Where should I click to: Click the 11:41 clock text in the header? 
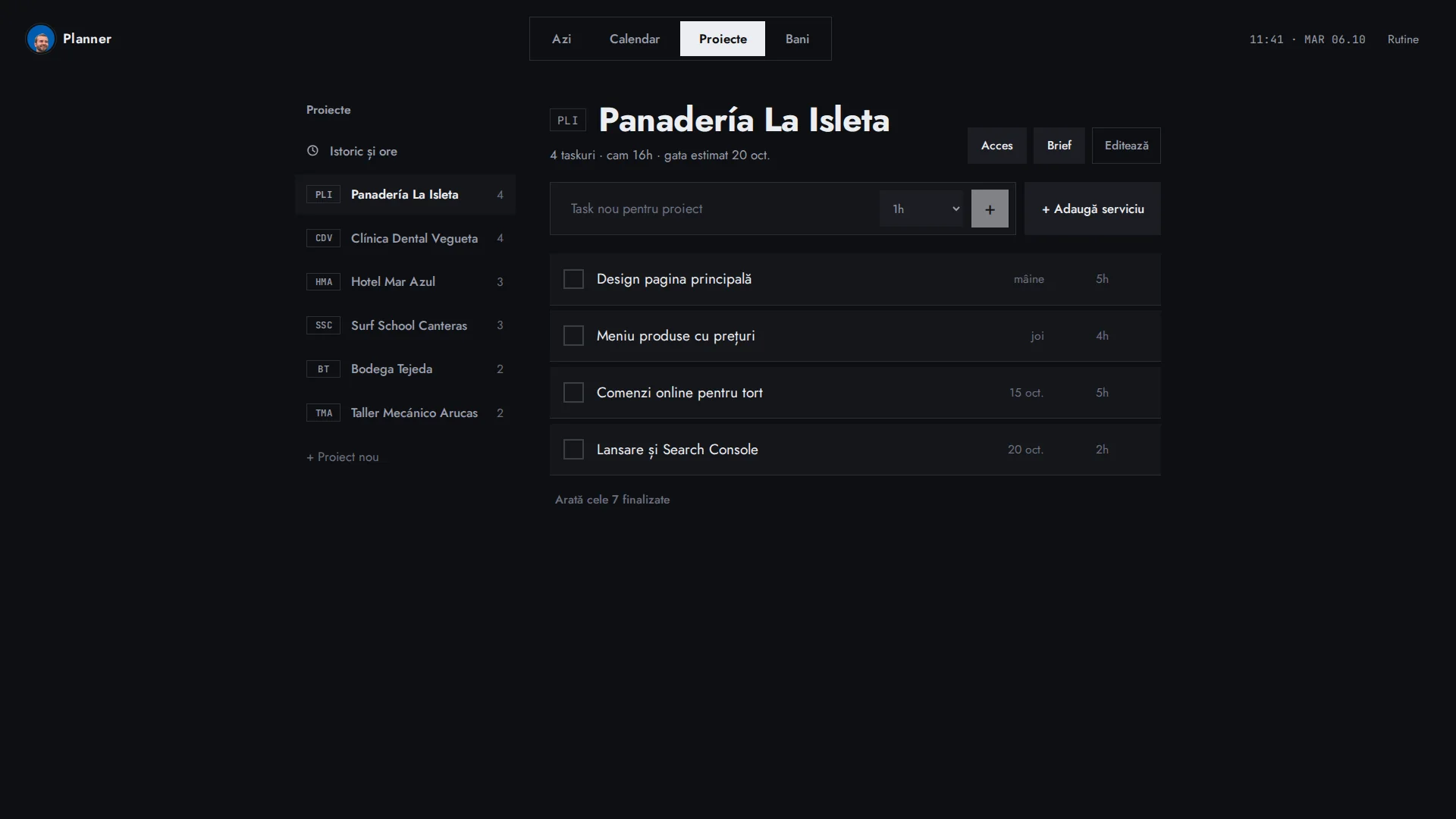(x=1266, y=39)
